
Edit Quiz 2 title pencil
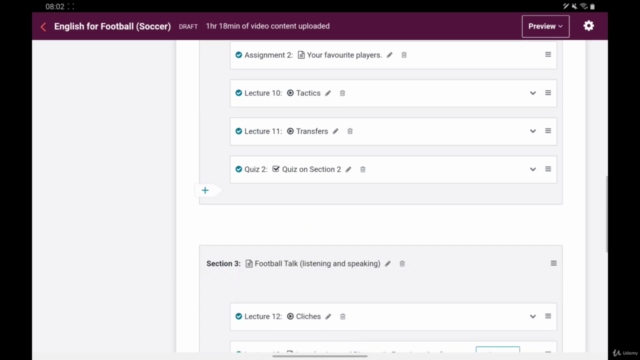[349, 169]
